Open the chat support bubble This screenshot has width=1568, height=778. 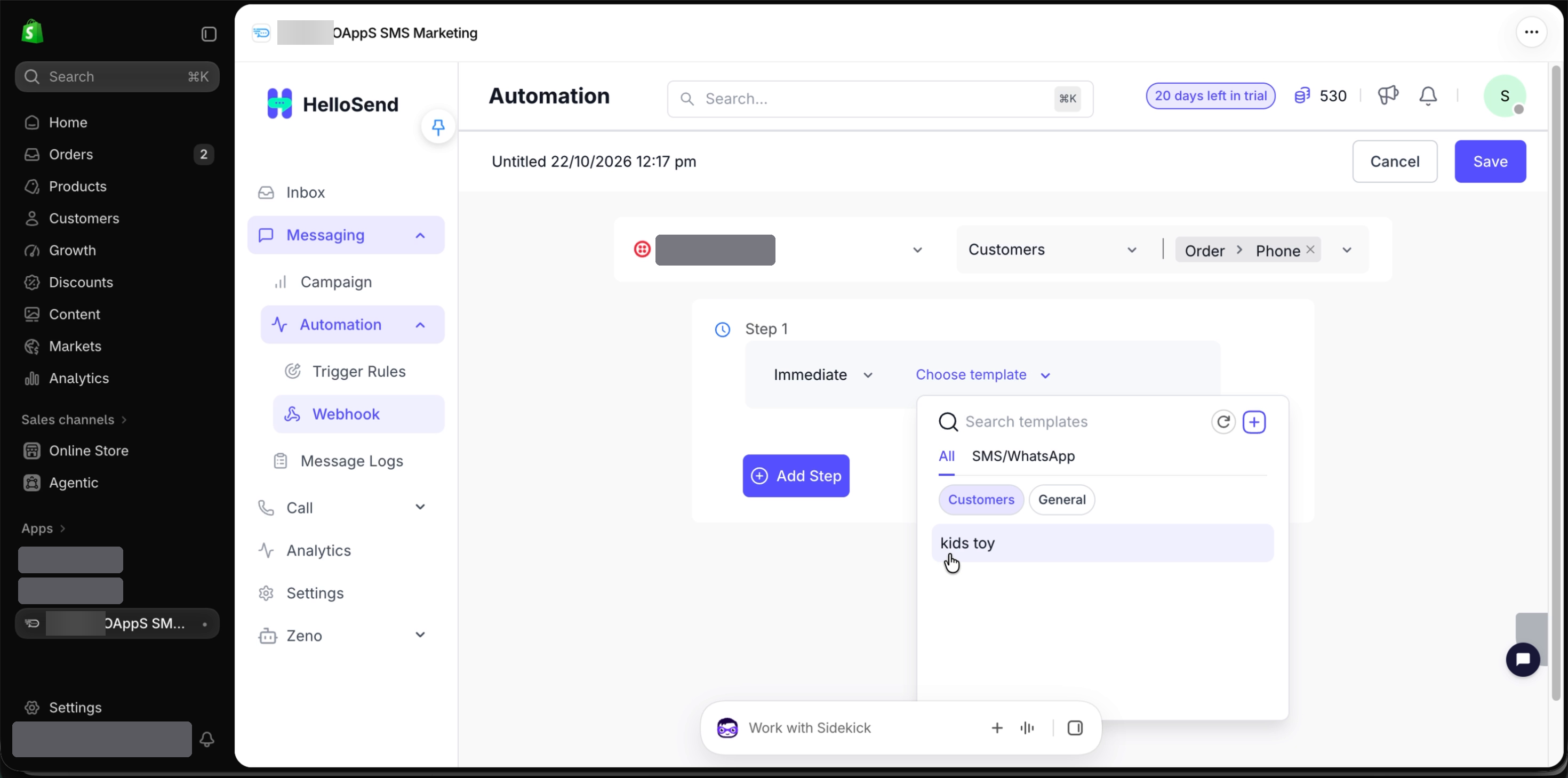click(x=1522, y=659)
